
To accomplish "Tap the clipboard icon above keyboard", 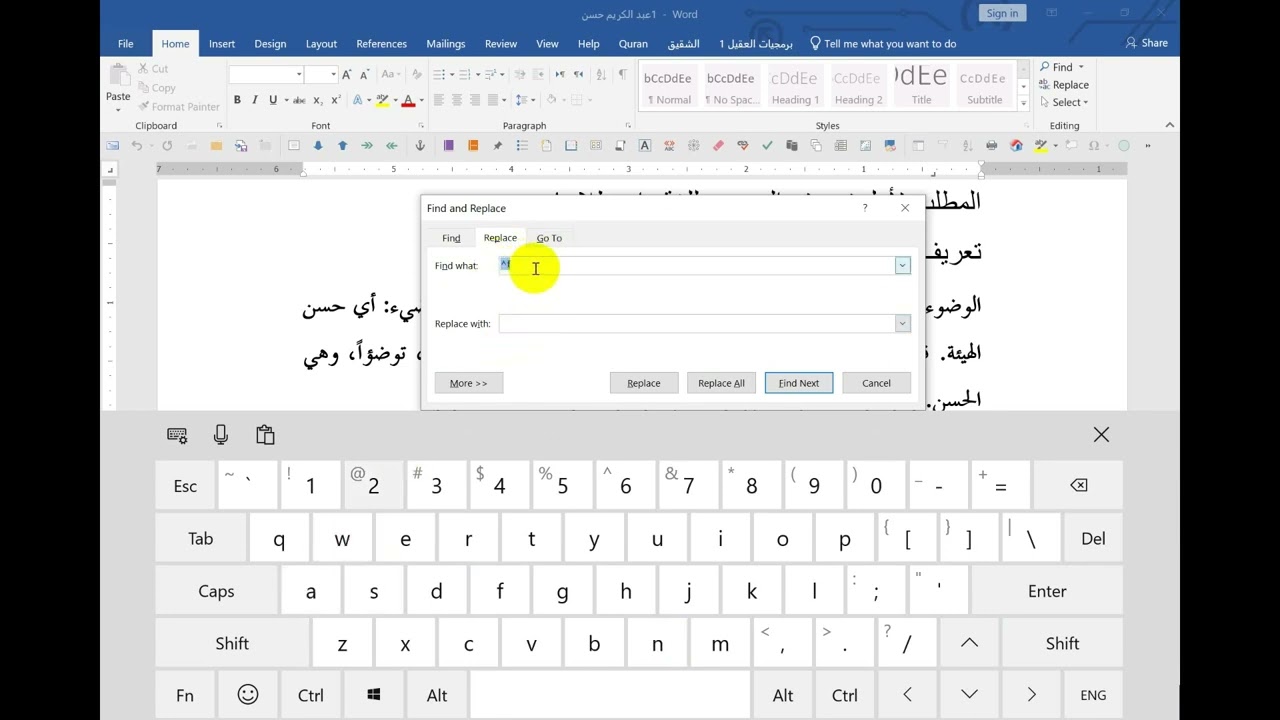I will click(265, 434).
